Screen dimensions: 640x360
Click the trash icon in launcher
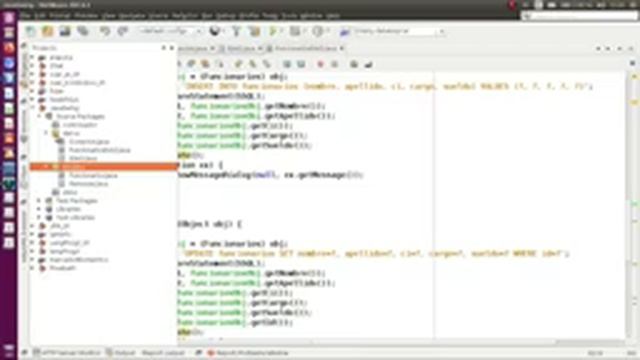[9, 349]
